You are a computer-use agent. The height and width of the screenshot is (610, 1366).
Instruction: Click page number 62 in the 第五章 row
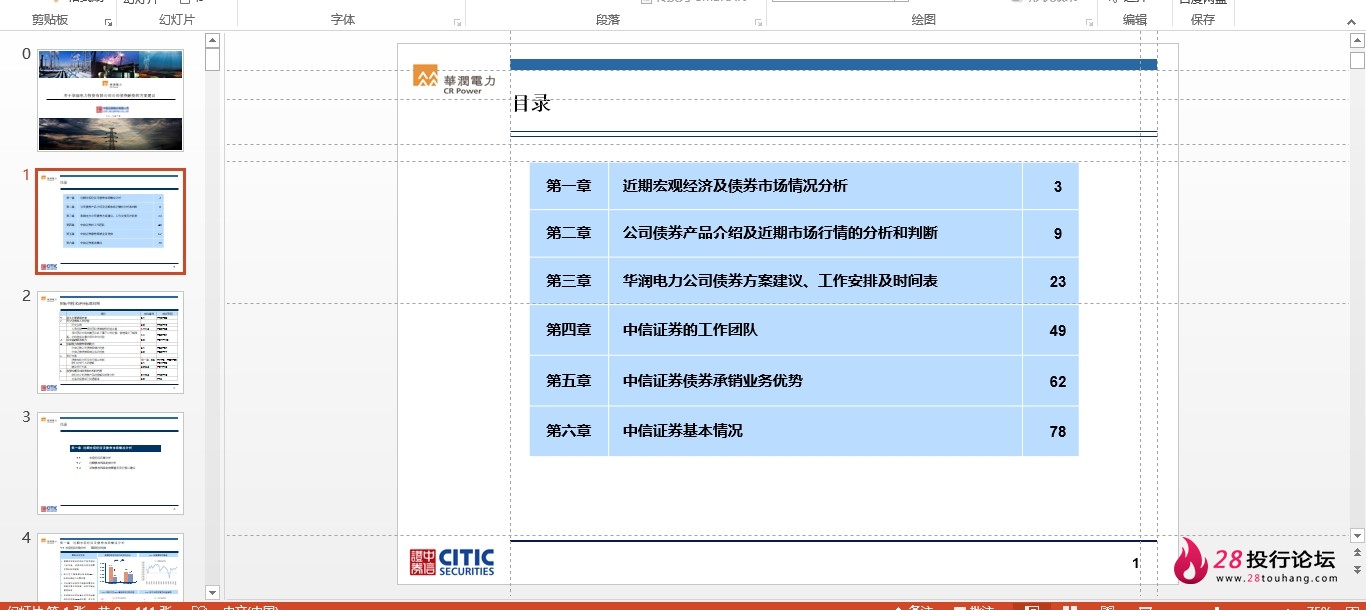[1058, 382]
